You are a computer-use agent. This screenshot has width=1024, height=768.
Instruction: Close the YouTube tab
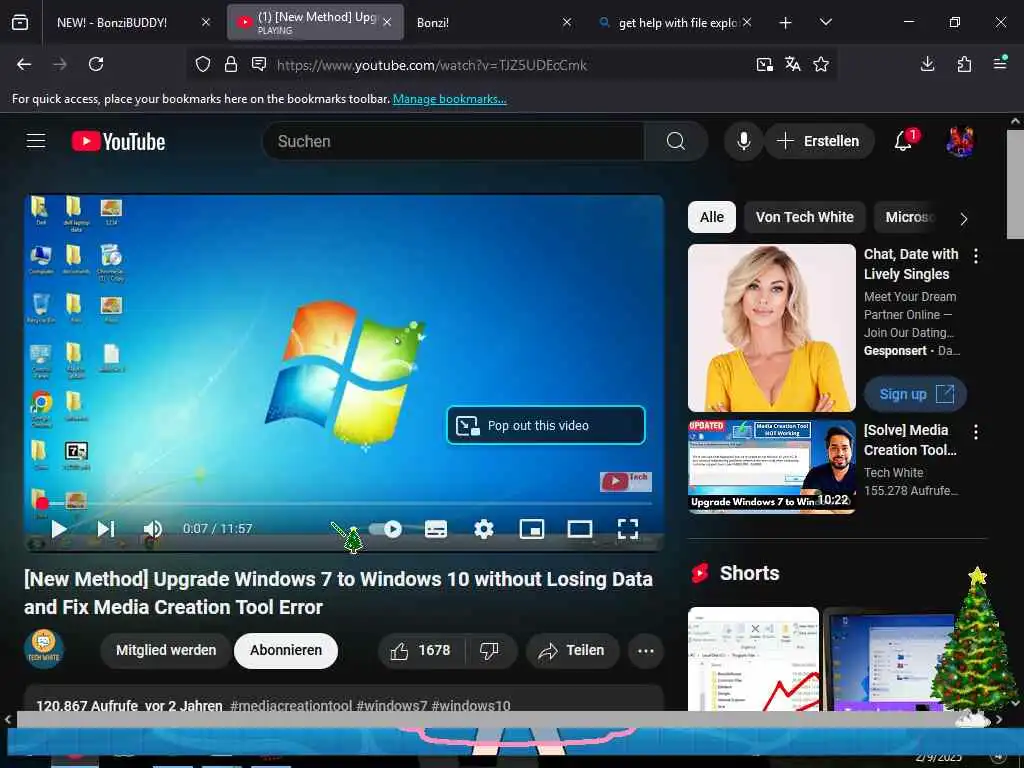[387, 22]
